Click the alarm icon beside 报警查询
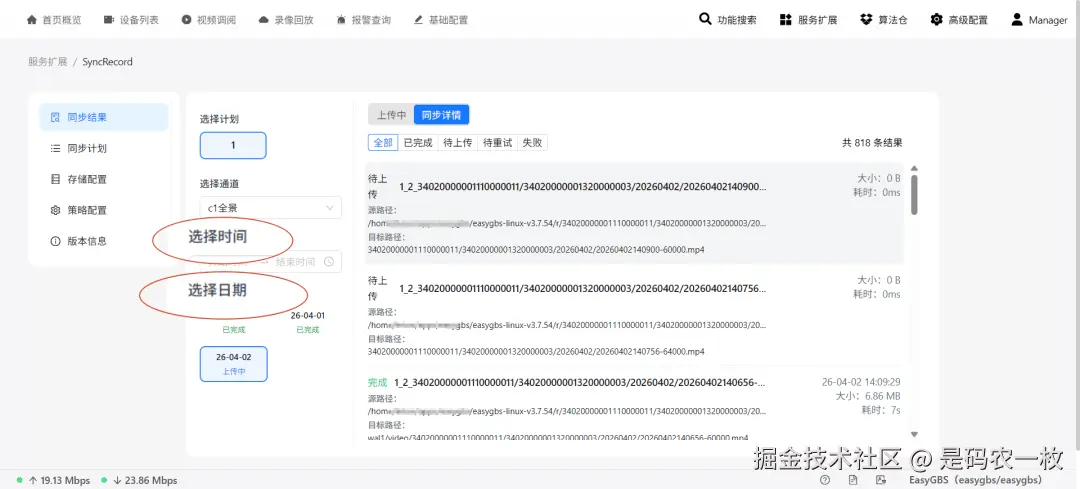This screenshot has height=489, width=1080. coord(342,20)
